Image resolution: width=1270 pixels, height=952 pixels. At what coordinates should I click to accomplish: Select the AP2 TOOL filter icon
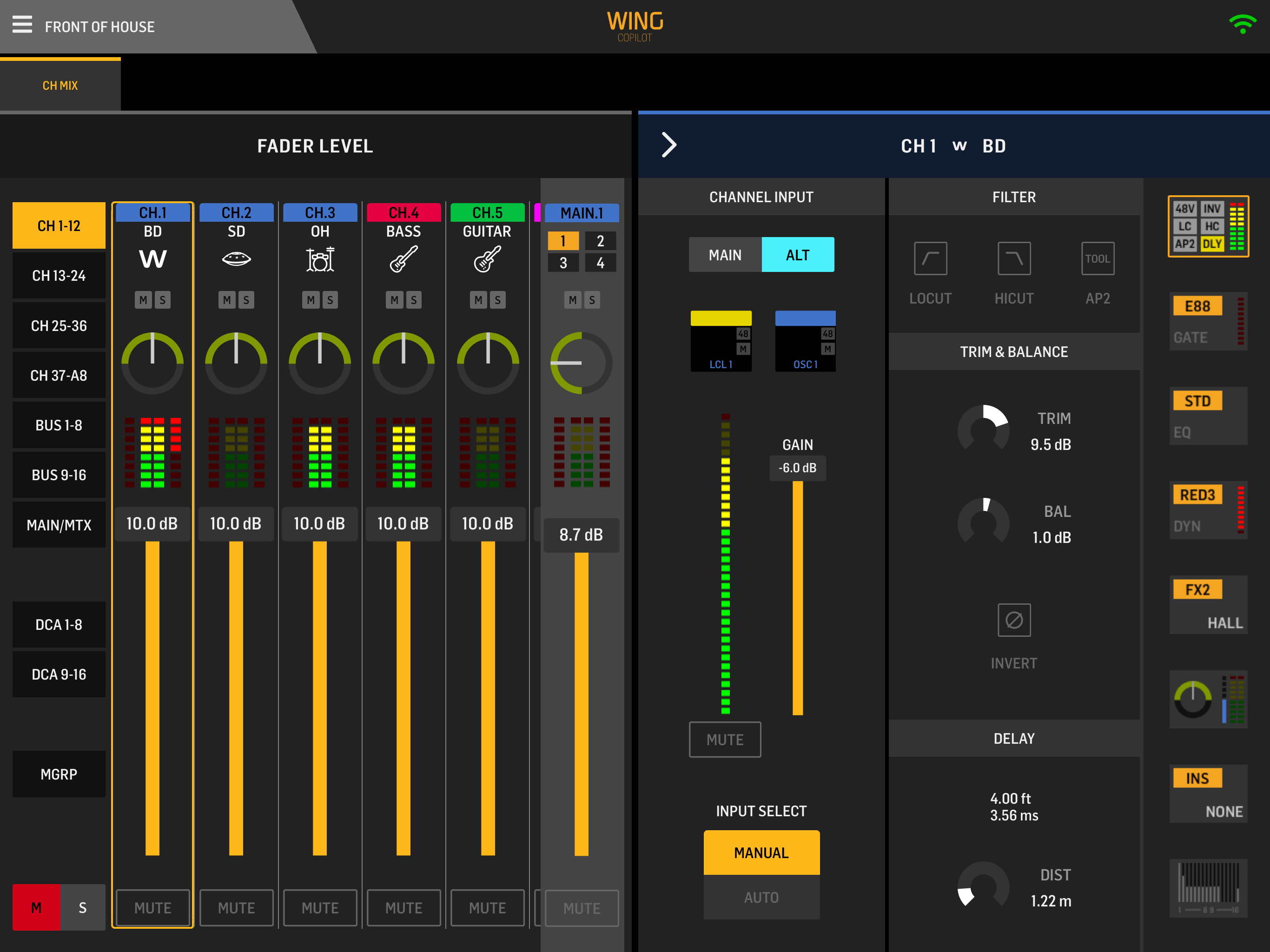click(1097, 258)
